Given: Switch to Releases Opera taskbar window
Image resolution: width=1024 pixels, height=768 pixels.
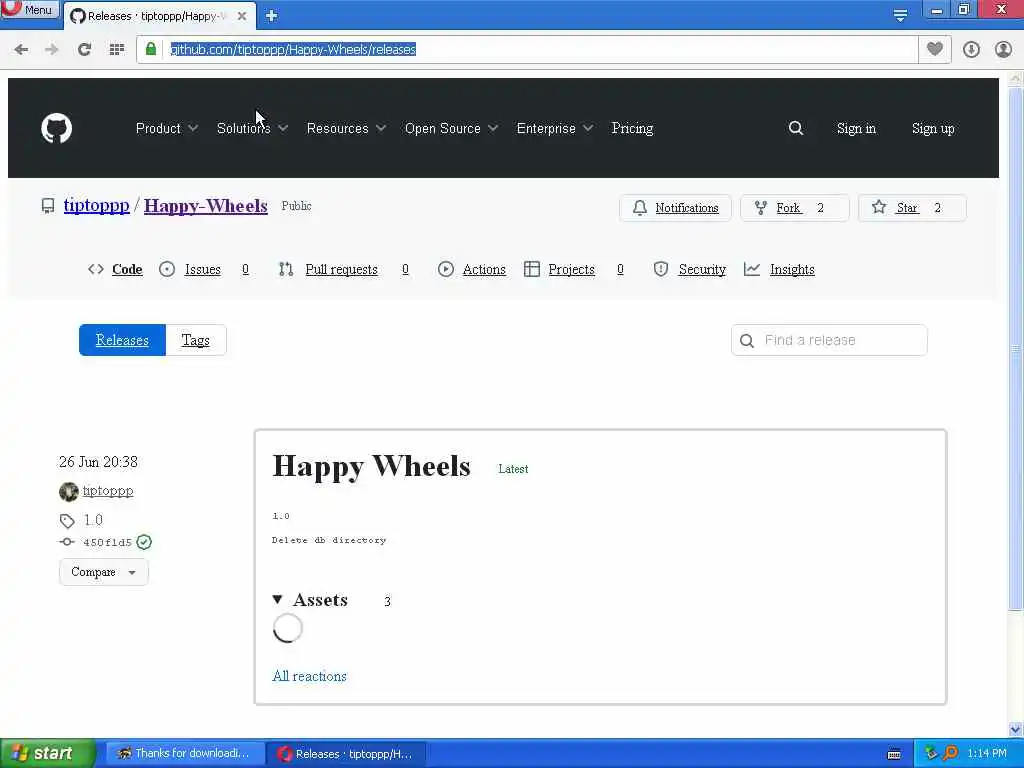Looking at the screenshot, I should tap(346, 754).
